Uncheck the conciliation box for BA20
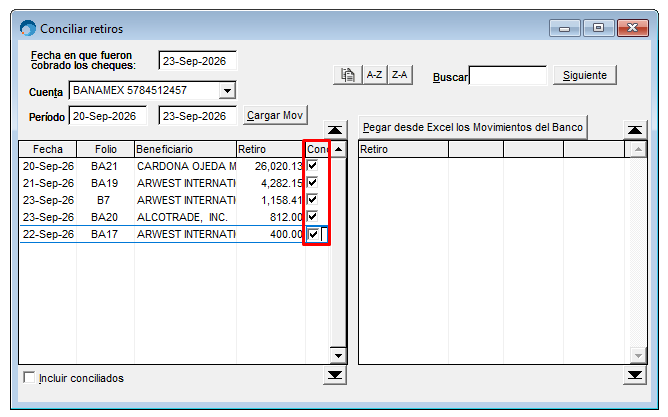Screen dimensions: 668x417 pos(312,217)
